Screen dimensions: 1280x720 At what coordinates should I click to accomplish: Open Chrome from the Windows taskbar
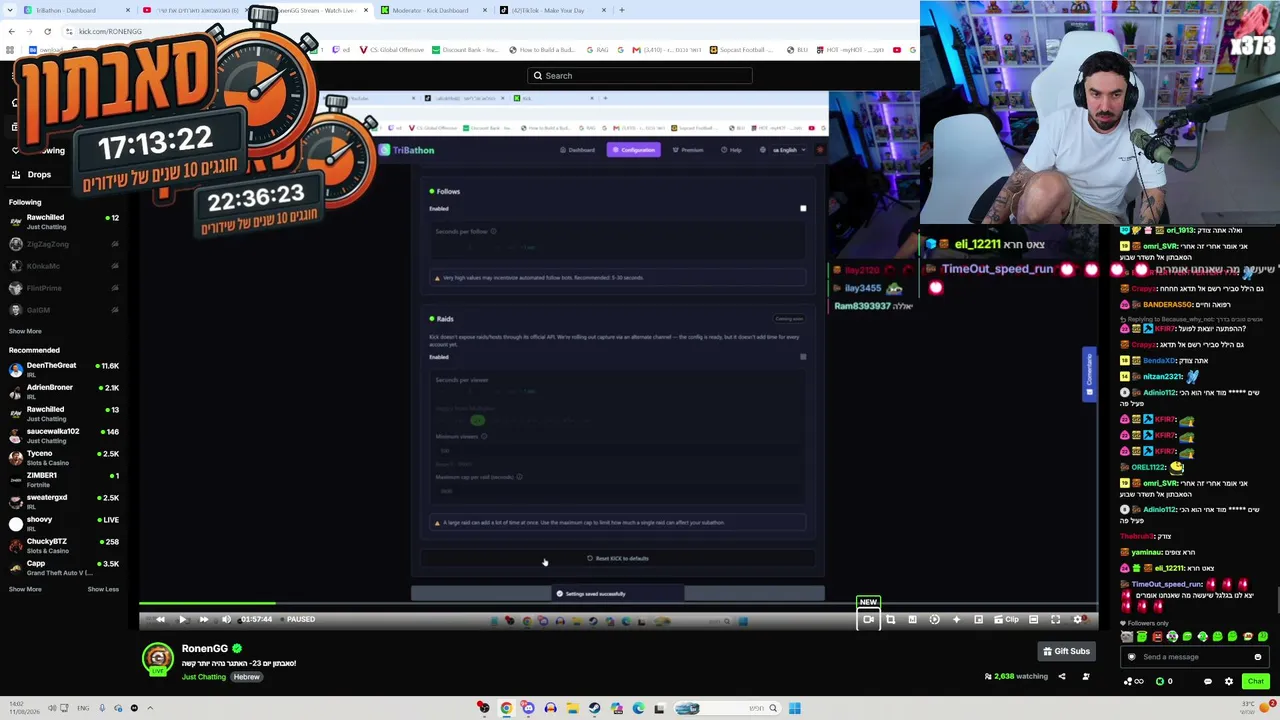click(506, 709)
